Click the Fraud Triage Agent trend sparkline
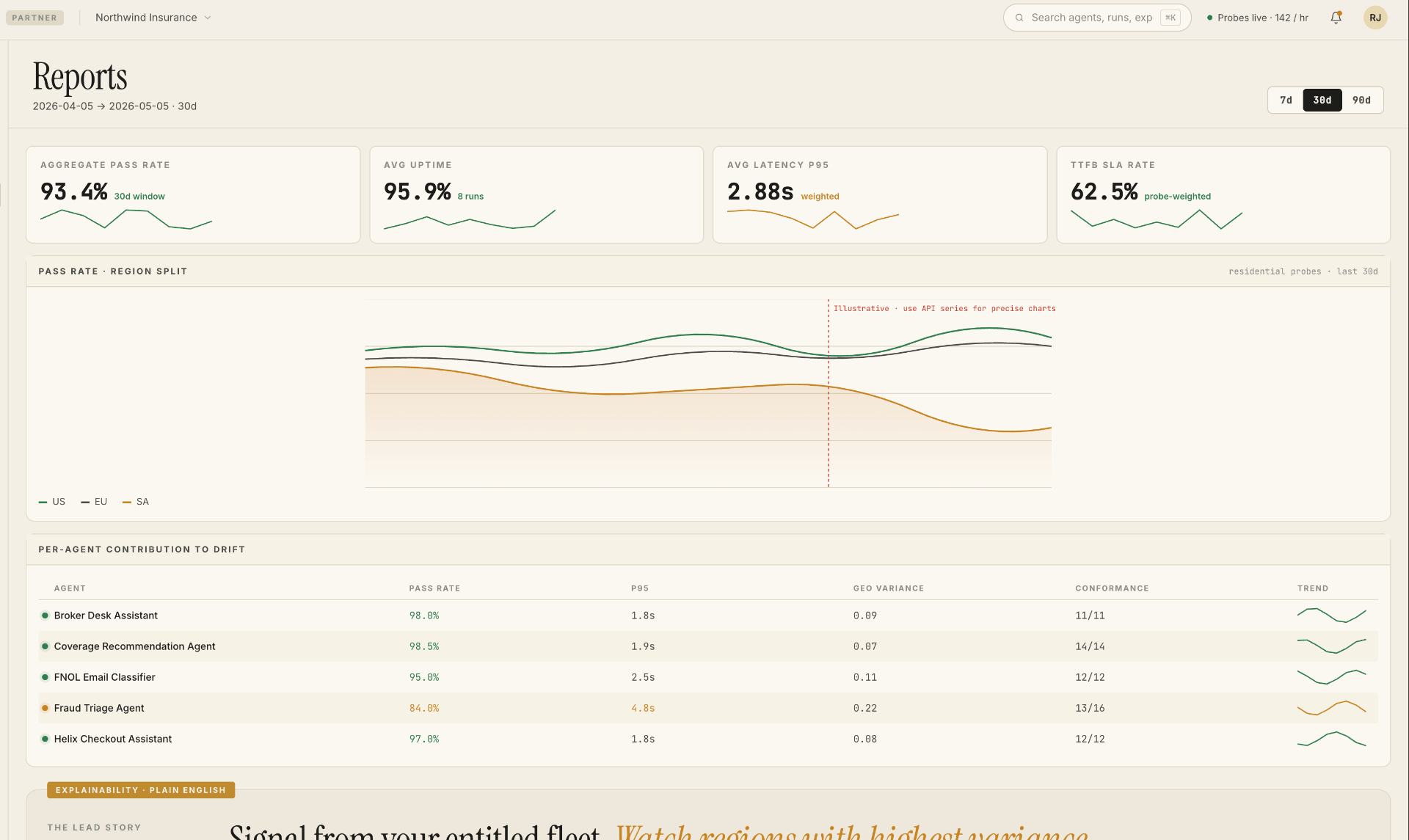 [x=1332, y=708]
